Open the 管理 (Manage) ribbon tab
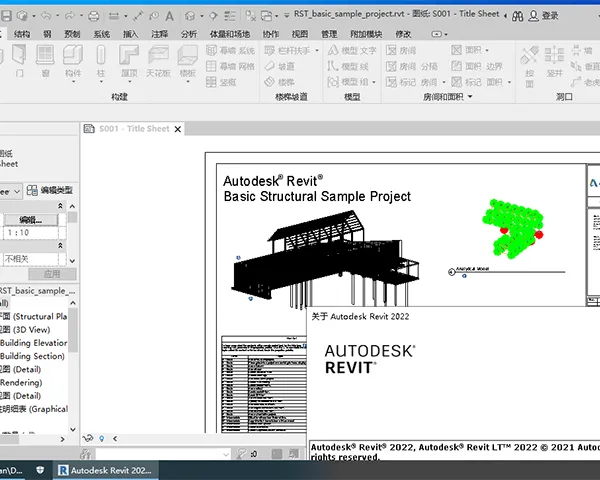 329,34
